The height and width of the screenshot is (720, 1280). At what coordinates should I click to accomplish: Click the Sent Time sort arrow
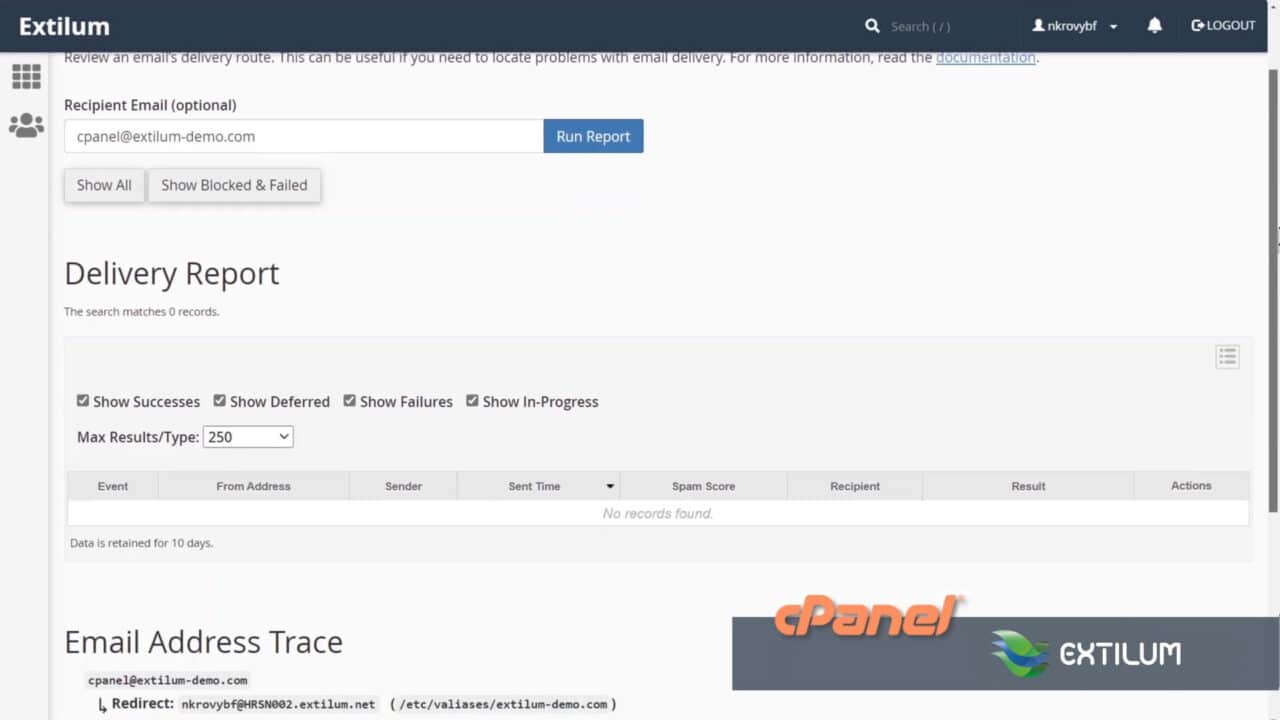[x=610, y=486]
